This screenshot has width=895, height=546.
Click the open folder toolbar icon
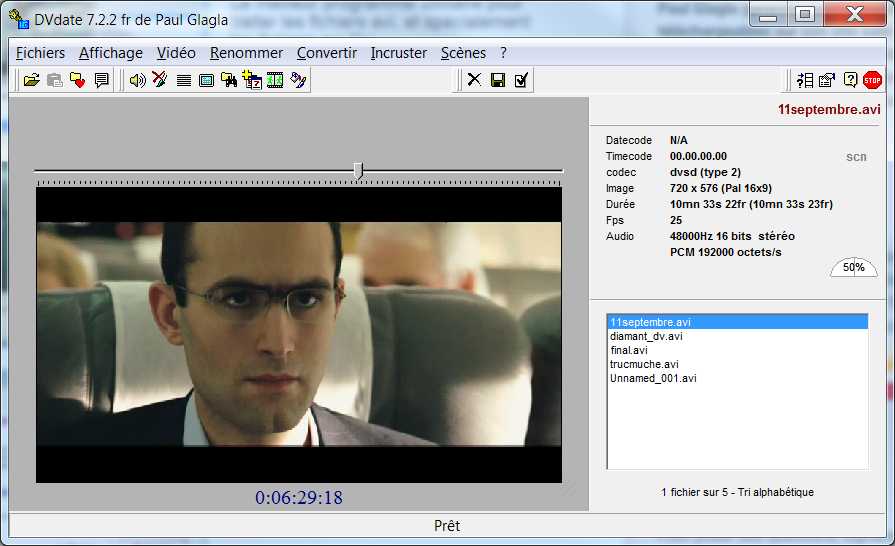pyautogui.click(x=31, y=80)
